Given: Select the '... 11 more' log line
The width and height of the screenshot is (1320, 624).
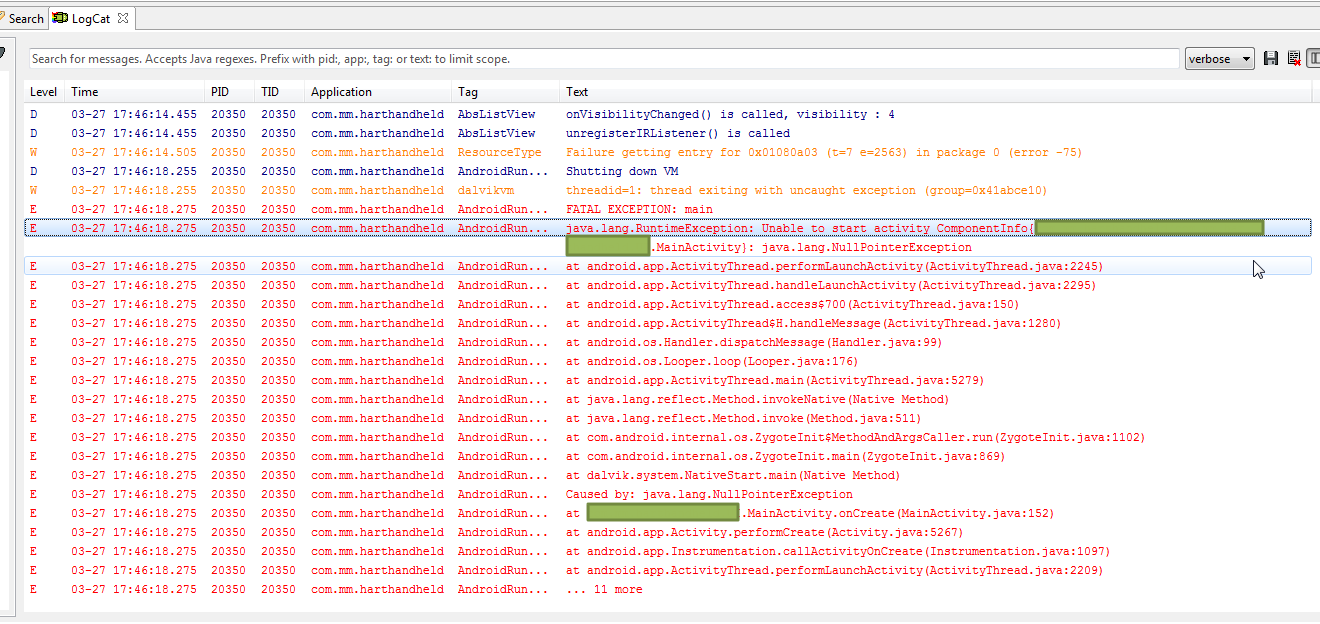Looking at the screenshot, I should pos(668,589).
